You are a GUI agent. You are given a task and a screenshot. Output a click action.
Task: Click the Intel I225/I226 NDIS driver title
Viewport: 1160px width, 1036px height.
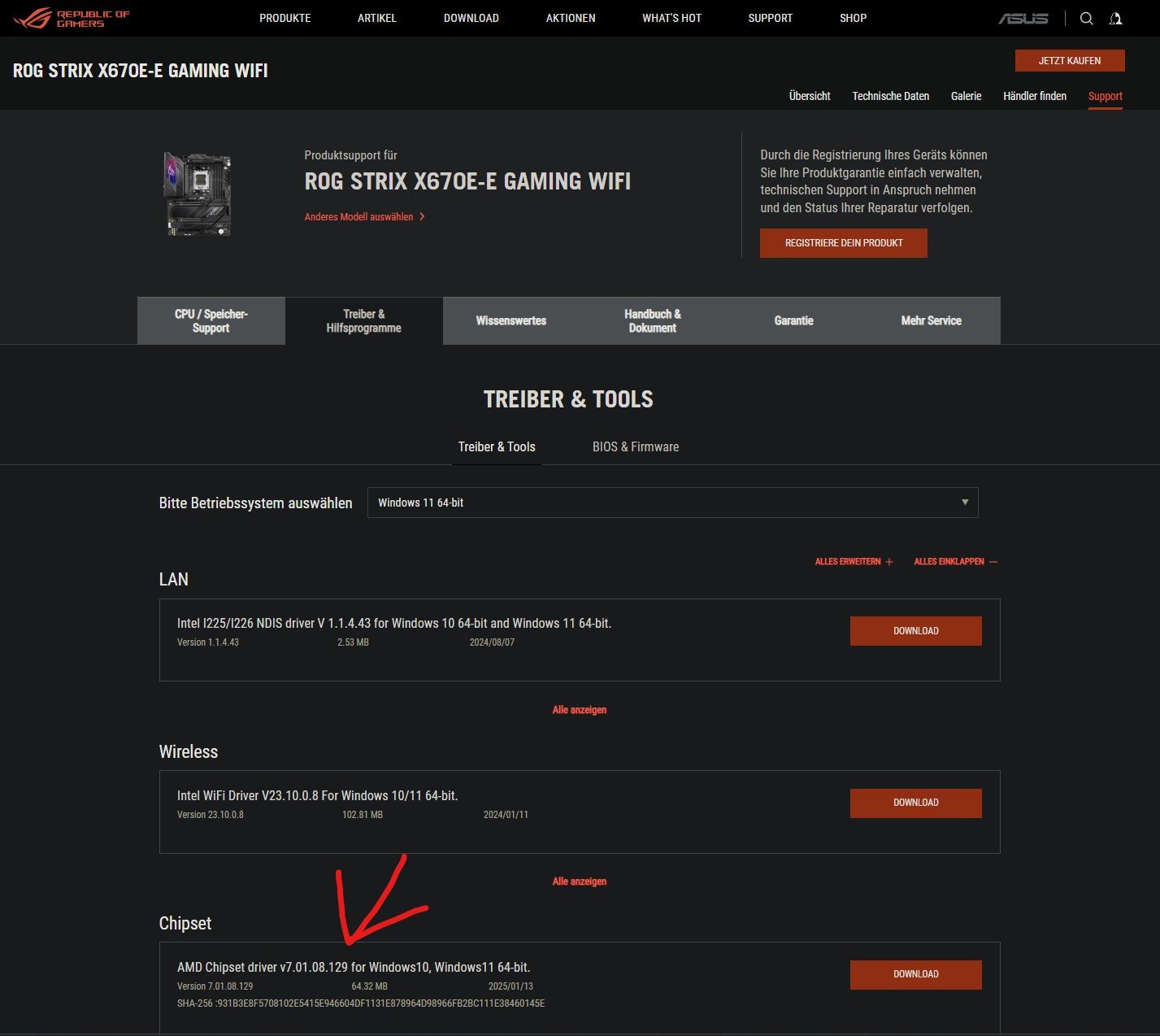pyautogui.click(x=394, y=624)
